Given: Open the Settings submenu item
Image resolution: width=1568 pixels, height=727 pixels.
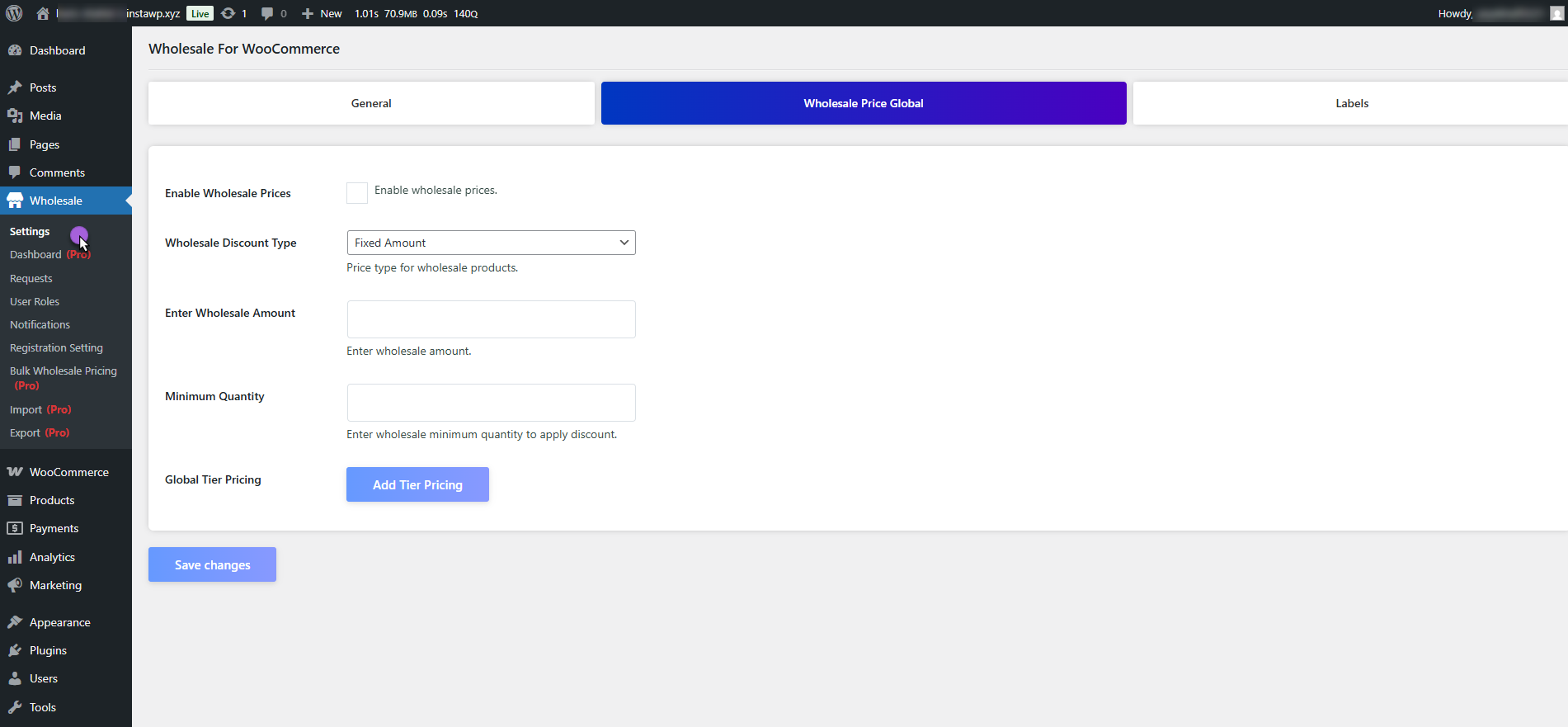Looking at the screenshot, I should coord(30,232).
